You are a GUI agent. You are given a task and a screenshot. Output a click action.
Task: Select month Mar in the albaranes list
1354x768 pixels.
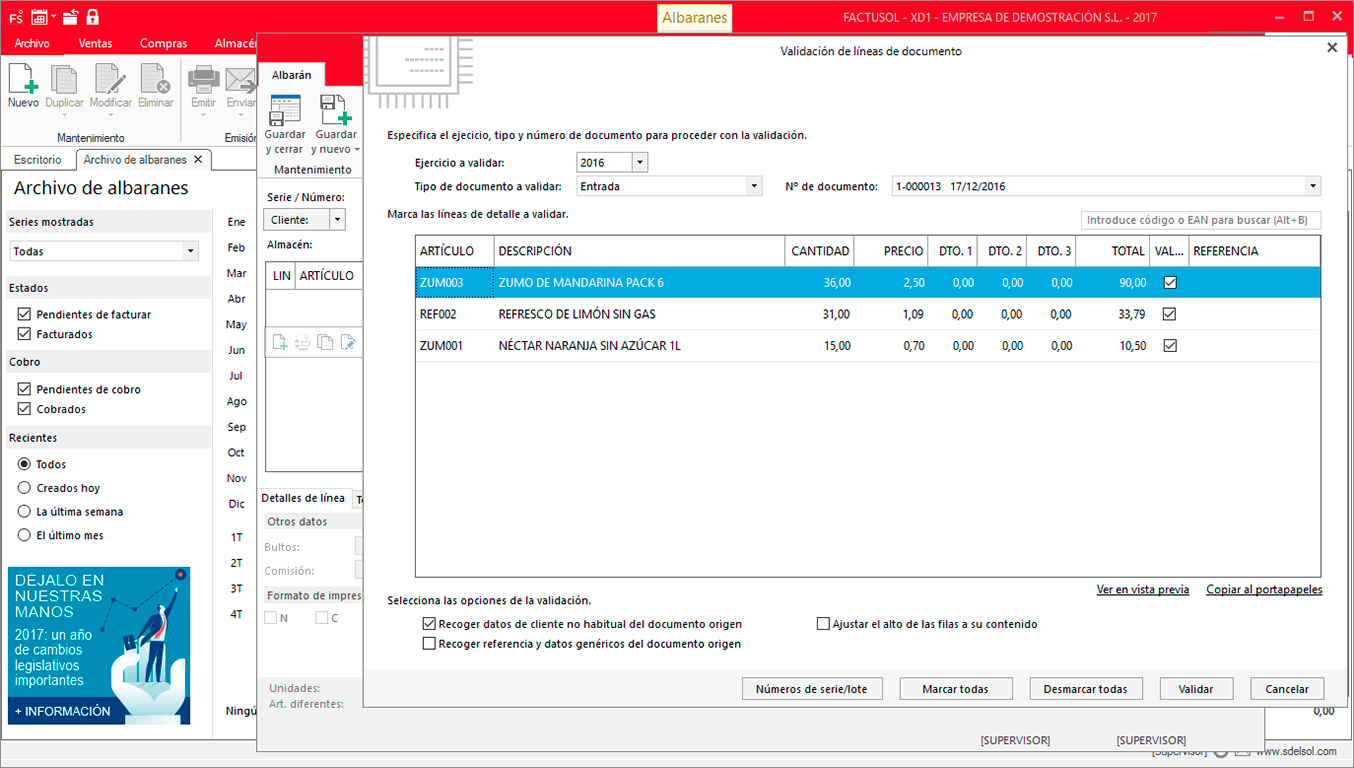point(237,273)
